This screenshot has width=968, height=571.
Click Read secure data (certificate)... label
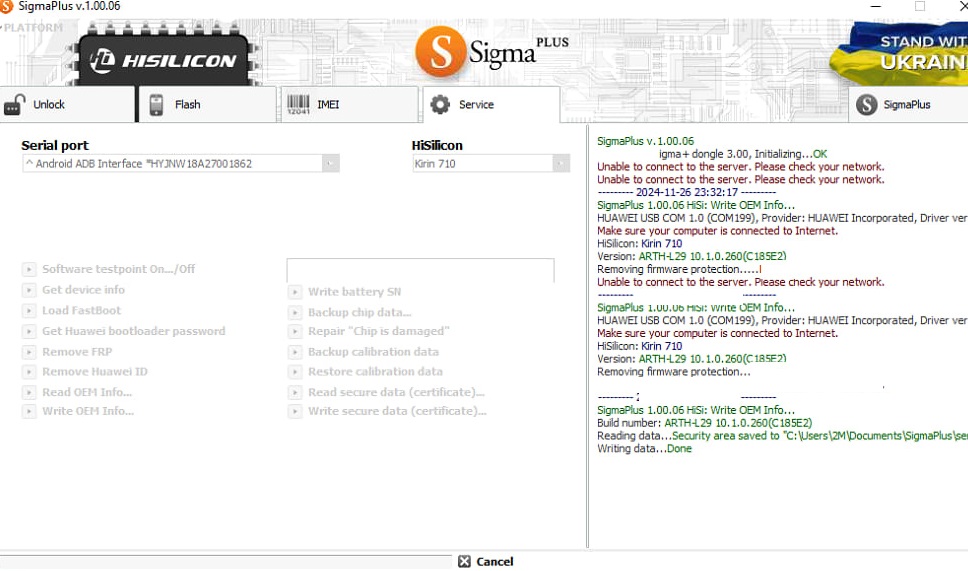click(x=396, y=392)
